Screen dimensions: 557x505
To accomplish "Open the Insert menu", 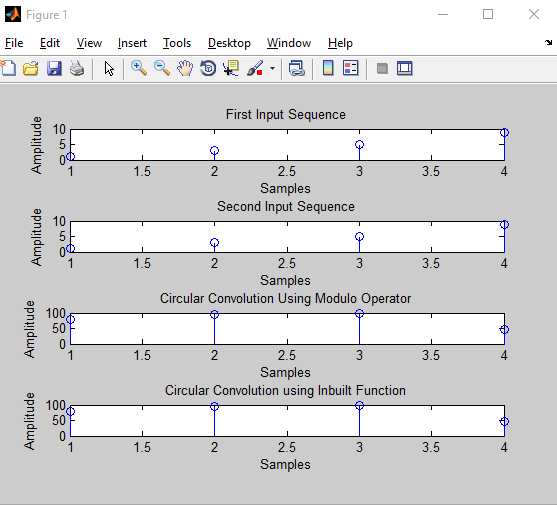I will pos(132,43).
